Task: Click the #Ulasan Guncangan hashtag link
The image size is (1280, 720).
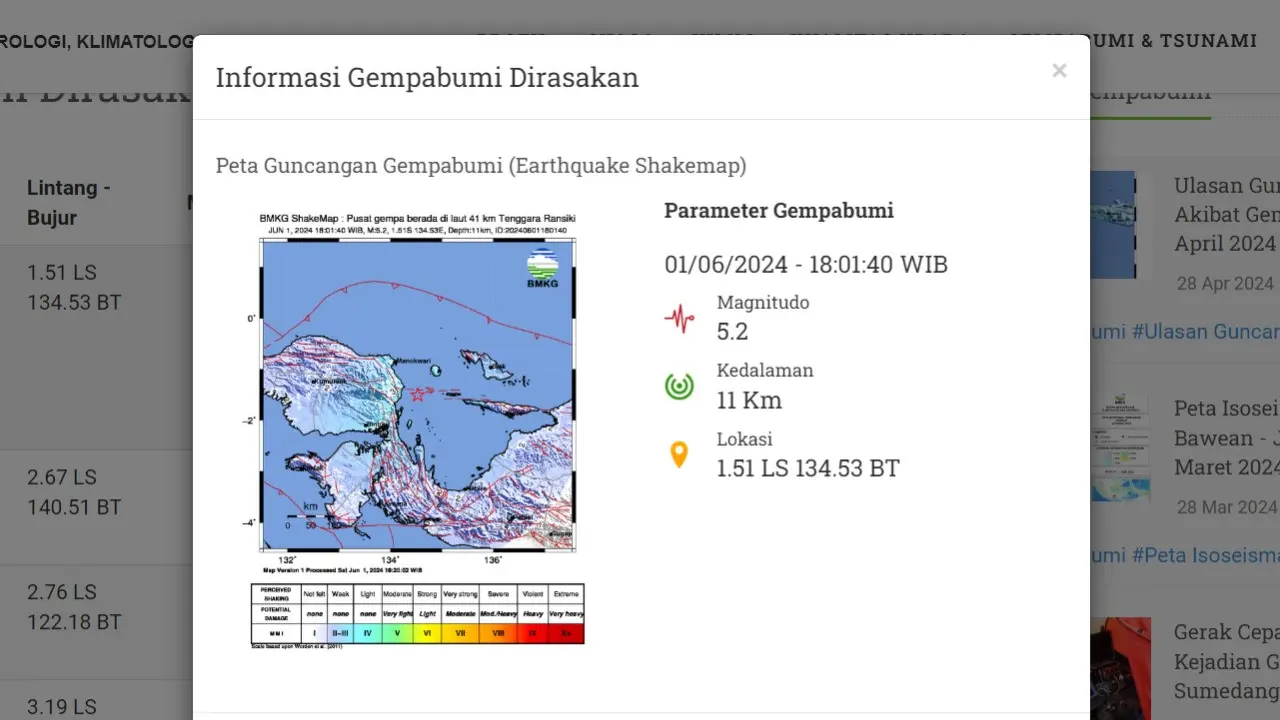Action: pyautogui.click(x=1206, y=332)
